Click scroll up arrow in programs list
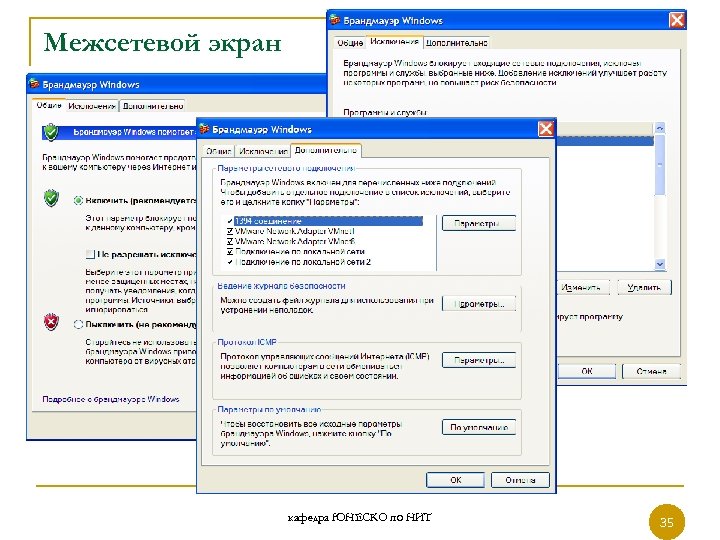This screenshot has width=720, height=540. pos(660,128)
